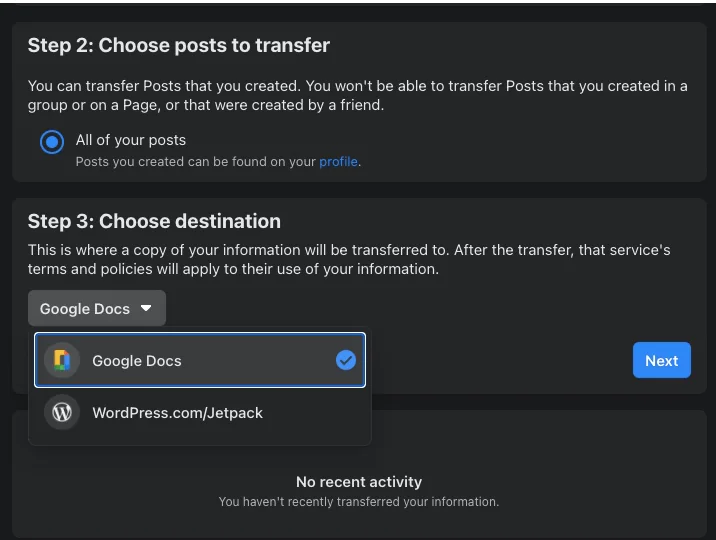This screenshot has height=540, width=716.
Task: Click the WordPress logo icon
Action: (62, 412)
